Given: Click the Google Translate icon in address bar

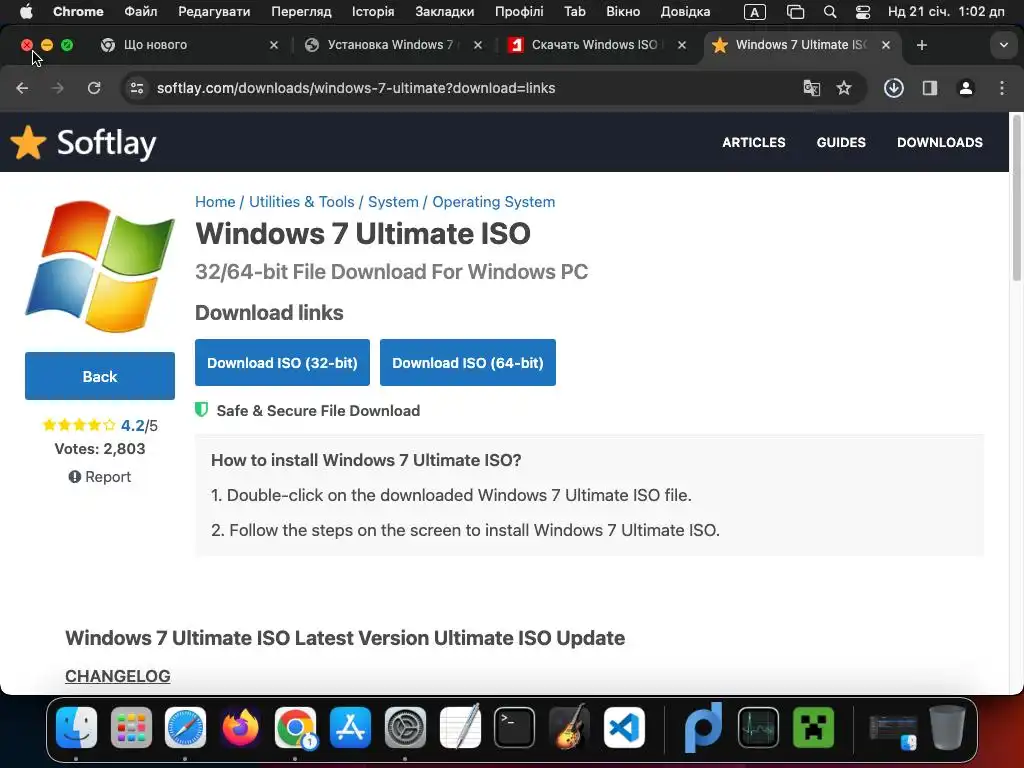Looking at the screenshot, I should click(x=811, y=88).
